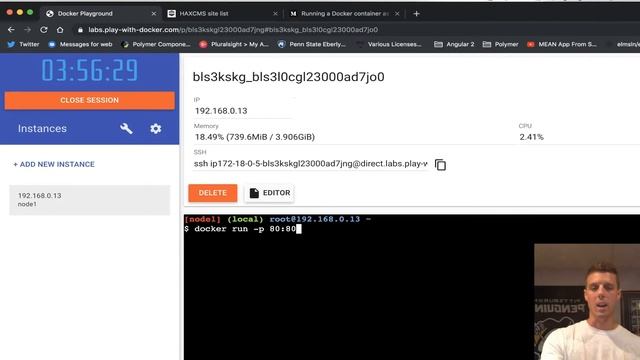Viewport: 640px width, 360px height.
Task: Click the Memory value 18.49% text
Action: click(x=255, y=137)
